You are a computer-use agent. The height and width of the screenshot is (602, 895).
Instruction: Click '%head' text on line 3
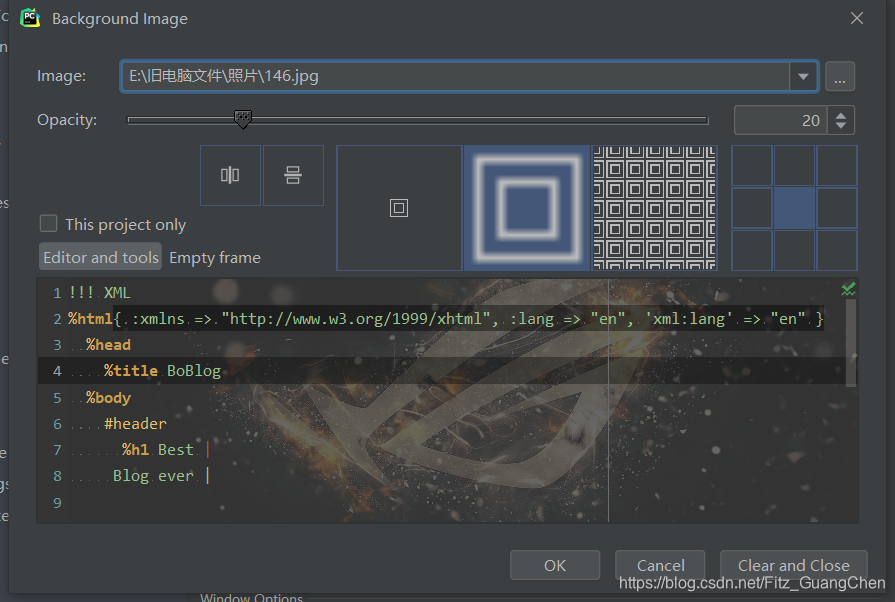(108, 345)
